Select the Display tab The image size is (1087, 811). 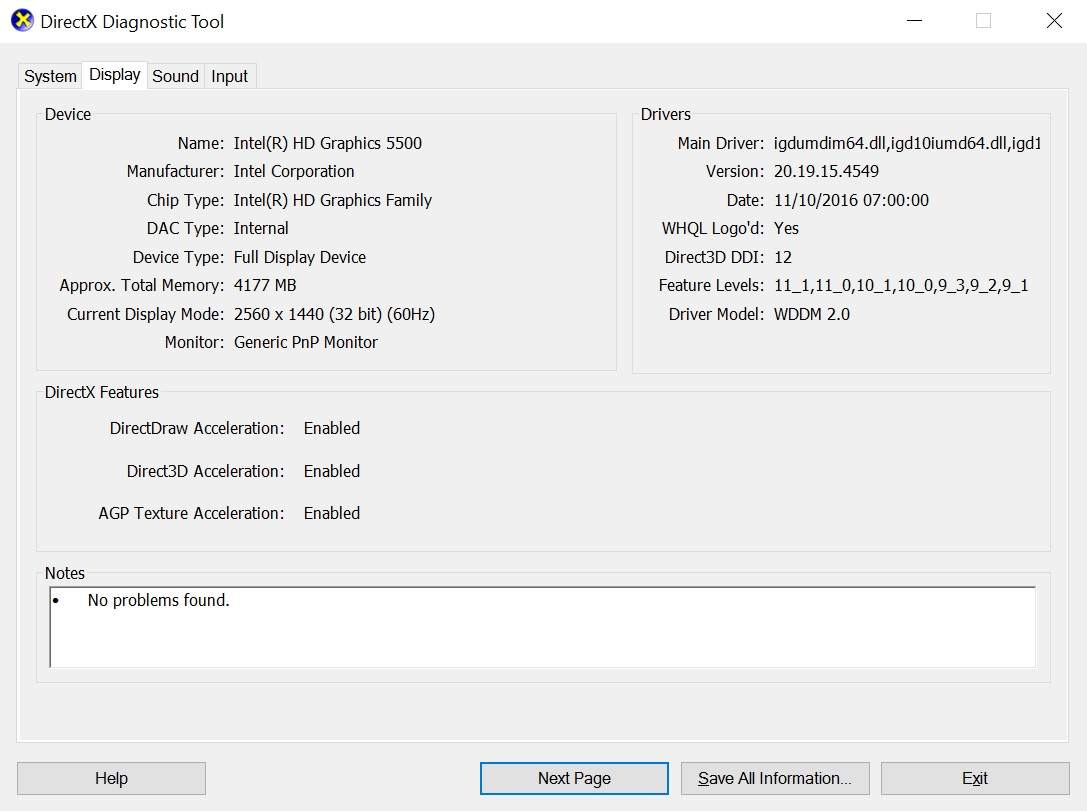tap(114, 75)
